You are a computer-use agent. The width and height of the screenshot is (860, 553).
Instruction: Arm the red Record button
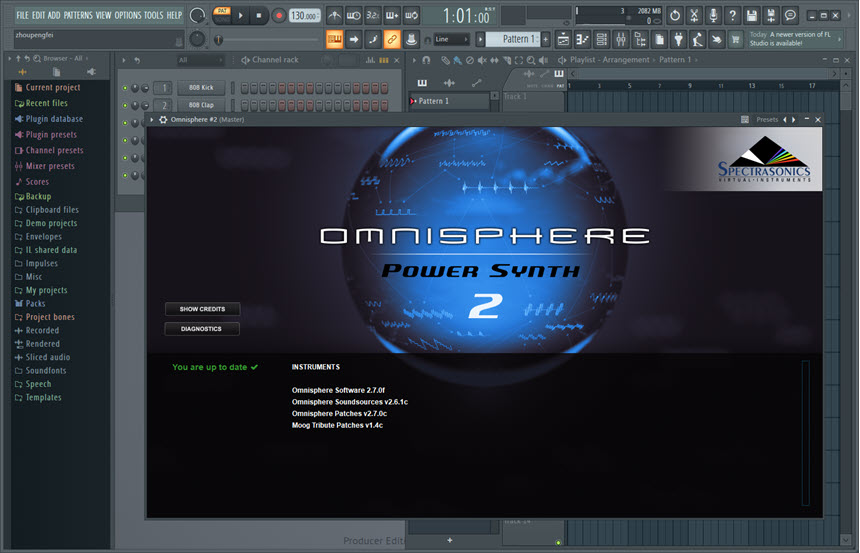pos(279,15)
